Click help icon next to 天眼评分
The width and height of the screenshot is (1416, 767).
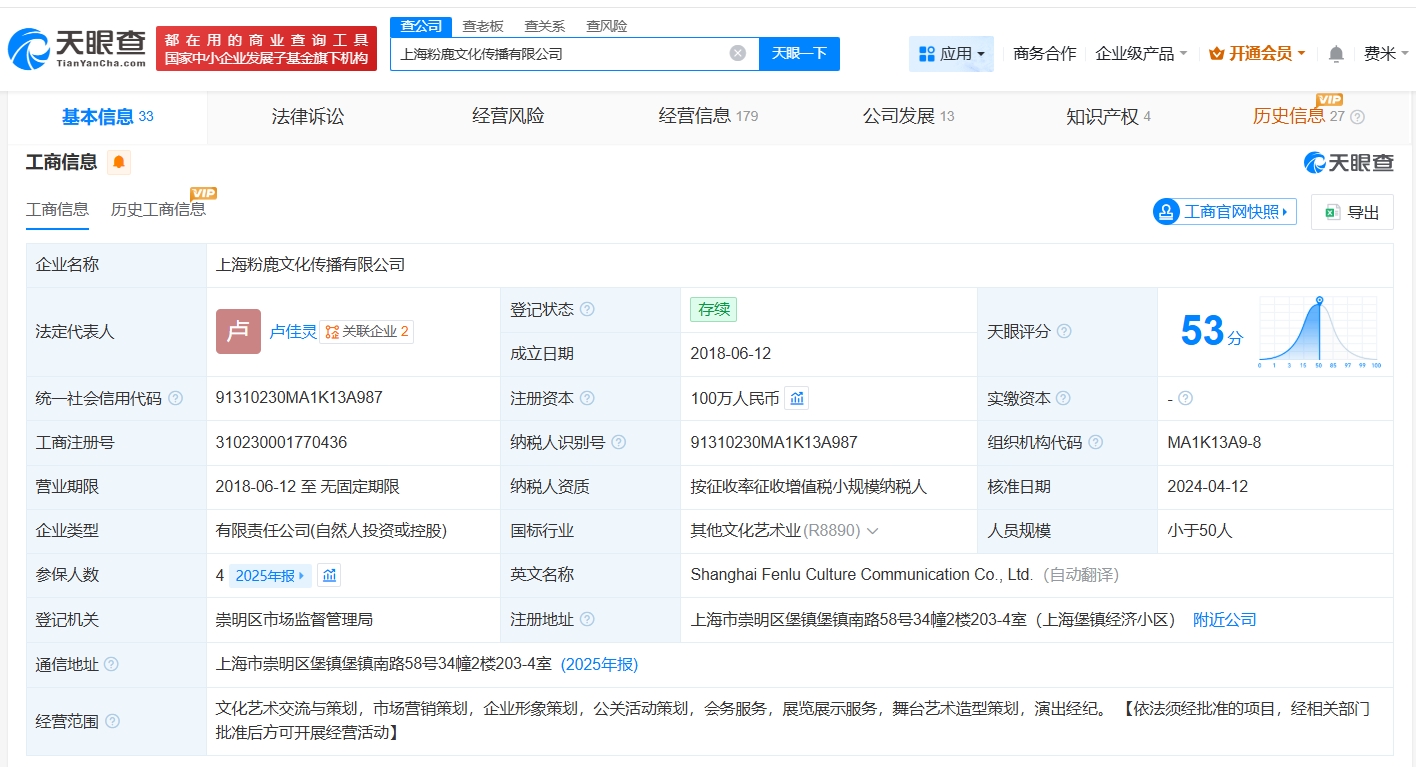coord(1064,331)
